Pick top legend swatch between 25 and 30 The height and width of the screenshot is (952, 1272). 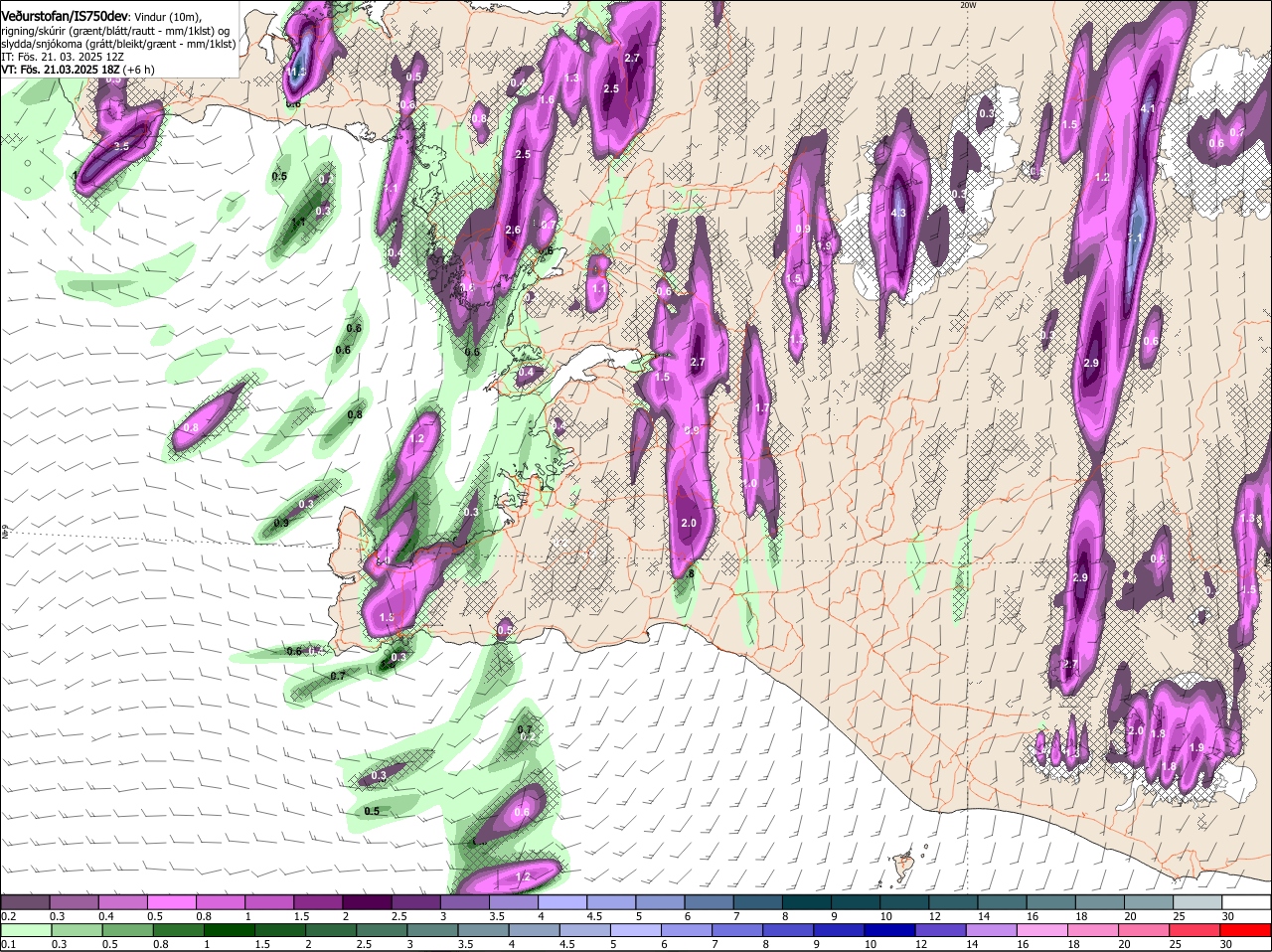tap(1198, 901)
